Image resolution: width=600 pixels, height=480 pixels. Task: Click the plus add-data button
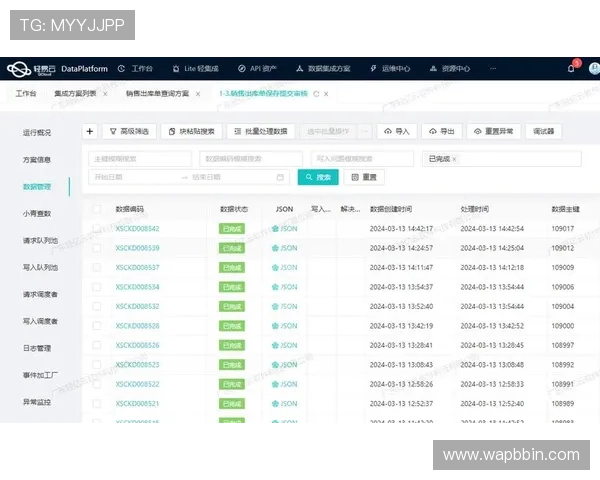tap(90, 131)
